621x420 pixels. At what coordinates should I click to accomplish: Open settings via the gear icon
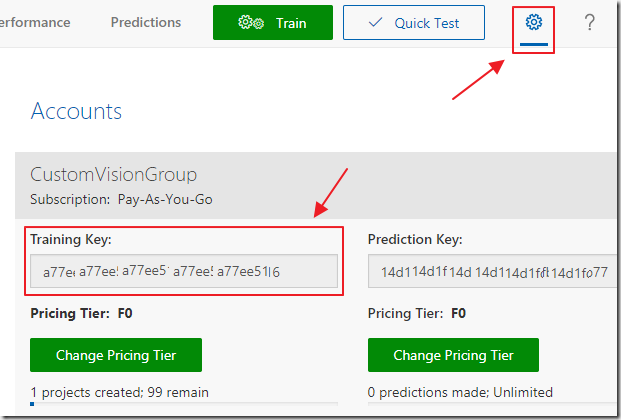533,22
